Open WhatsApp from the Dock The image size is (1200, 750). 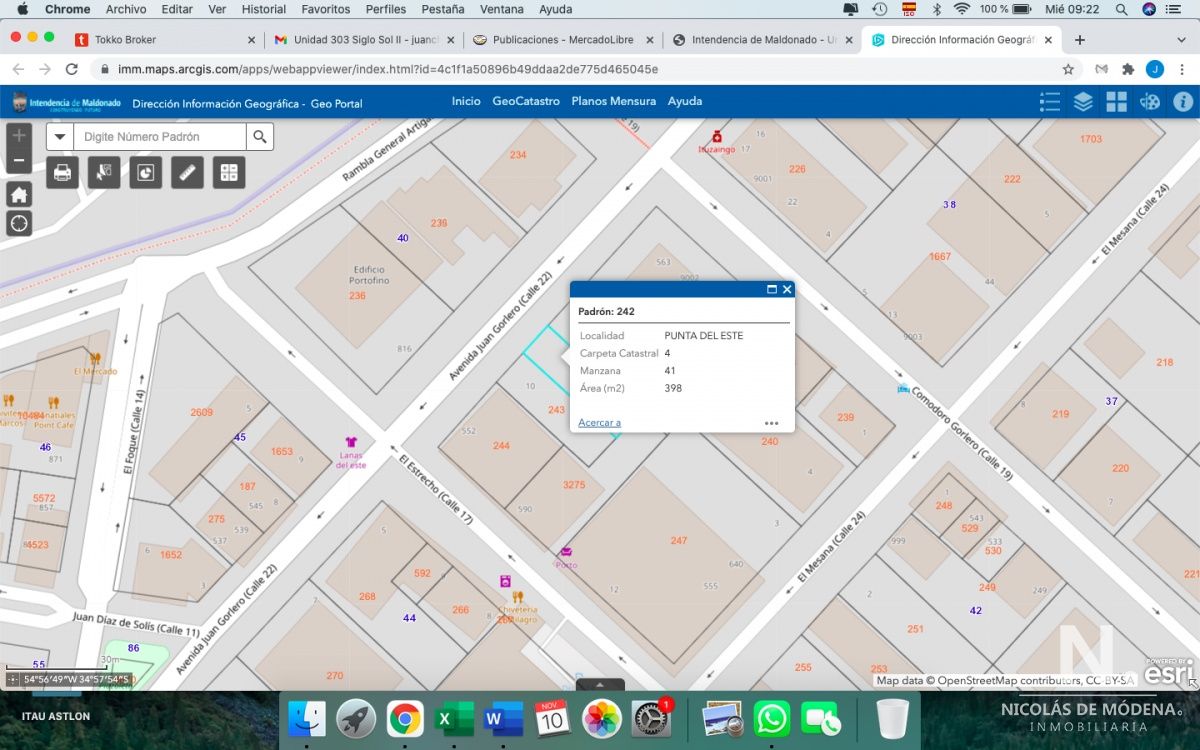tap(772, 719)
